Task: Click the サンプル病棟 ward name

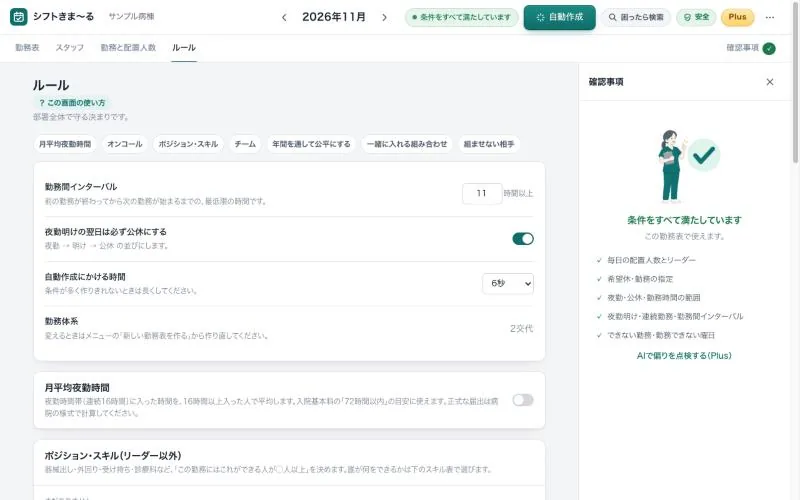Action: pos(131,17)
